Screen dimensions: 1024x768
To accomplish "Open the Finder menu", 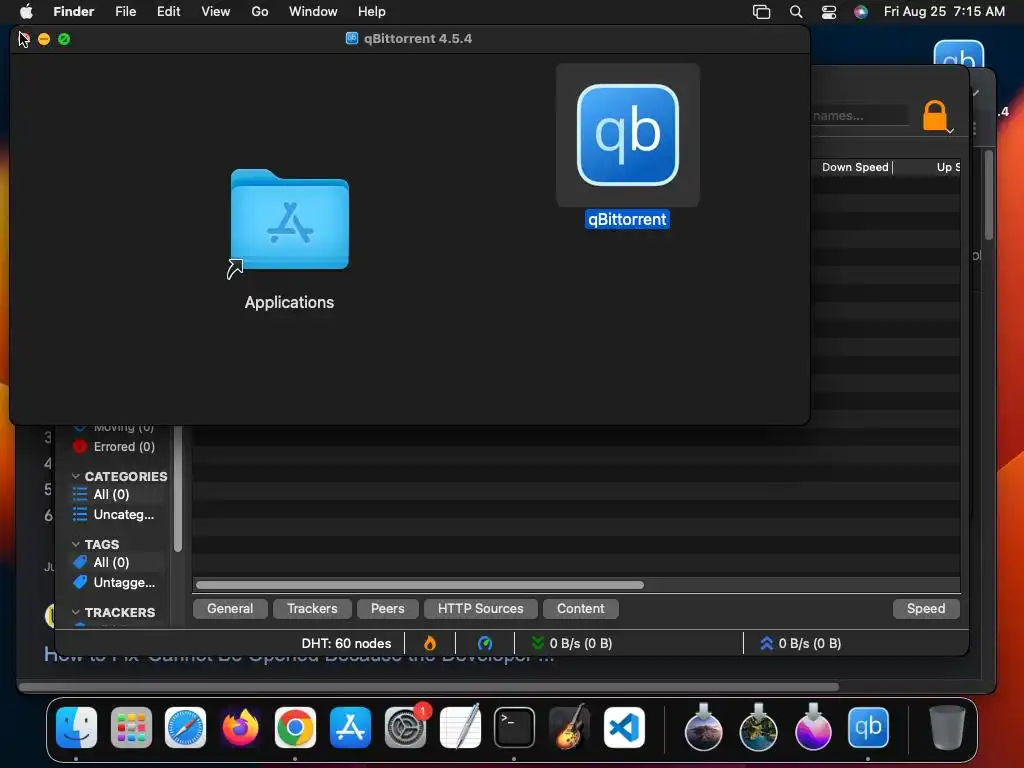I will (x=73, y=12).
